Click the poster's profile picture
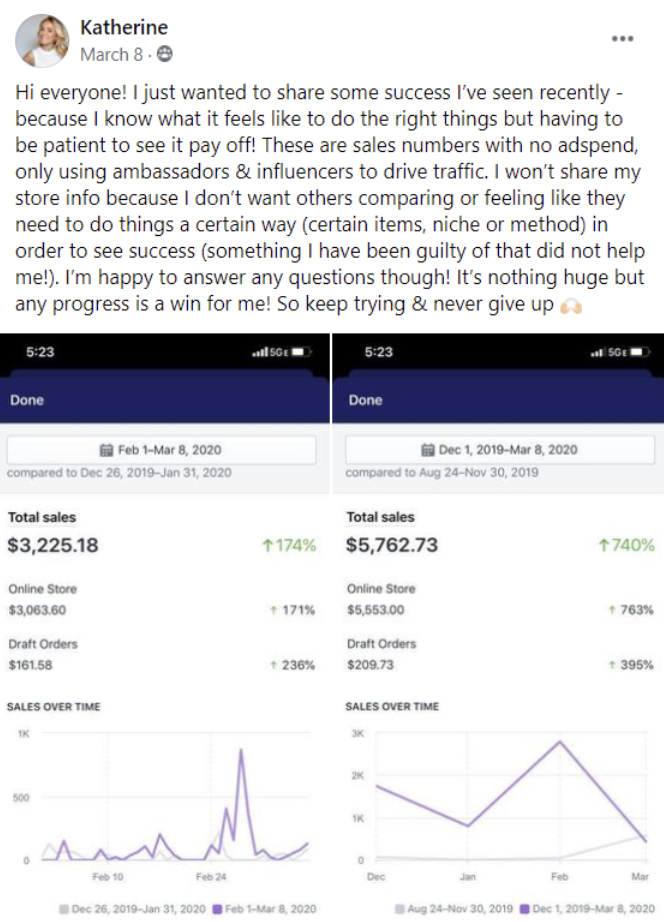The image size is (664, 922). coord(40,40)
